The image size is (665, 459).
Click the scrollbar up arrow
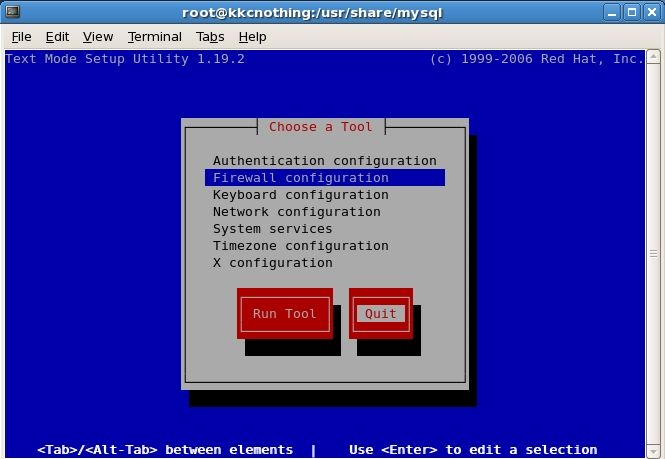653,56
